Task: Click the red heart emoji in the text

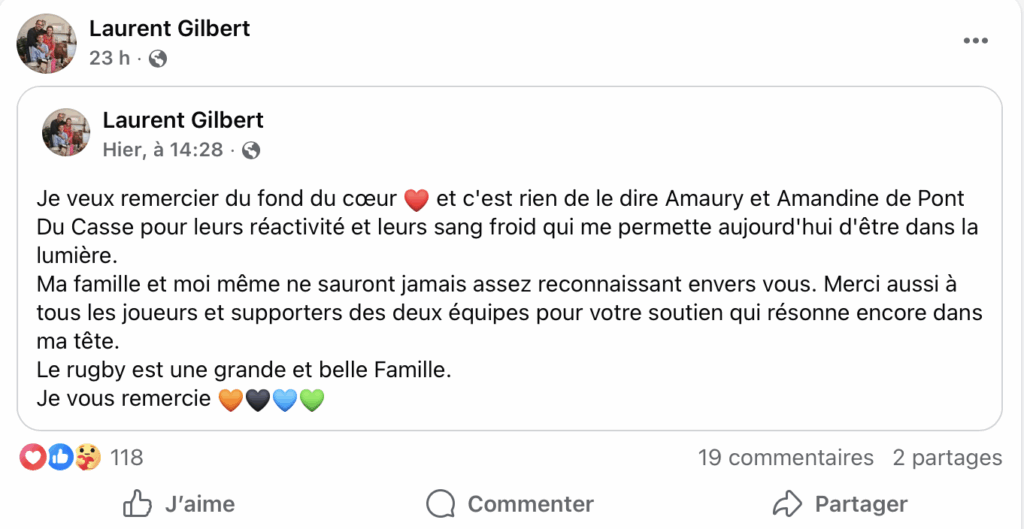Action: click(415, 199)
